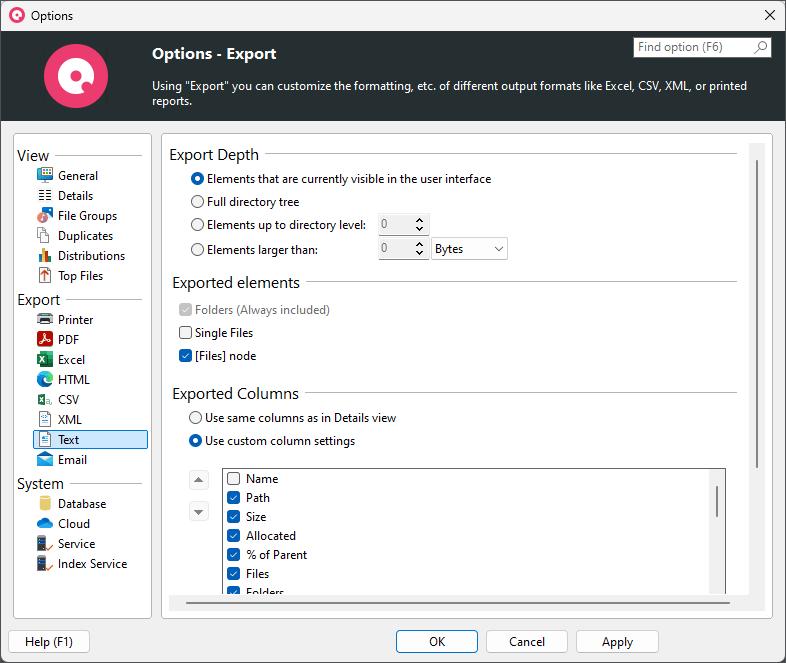Click the Cloud icon under System

coord(45,524)
